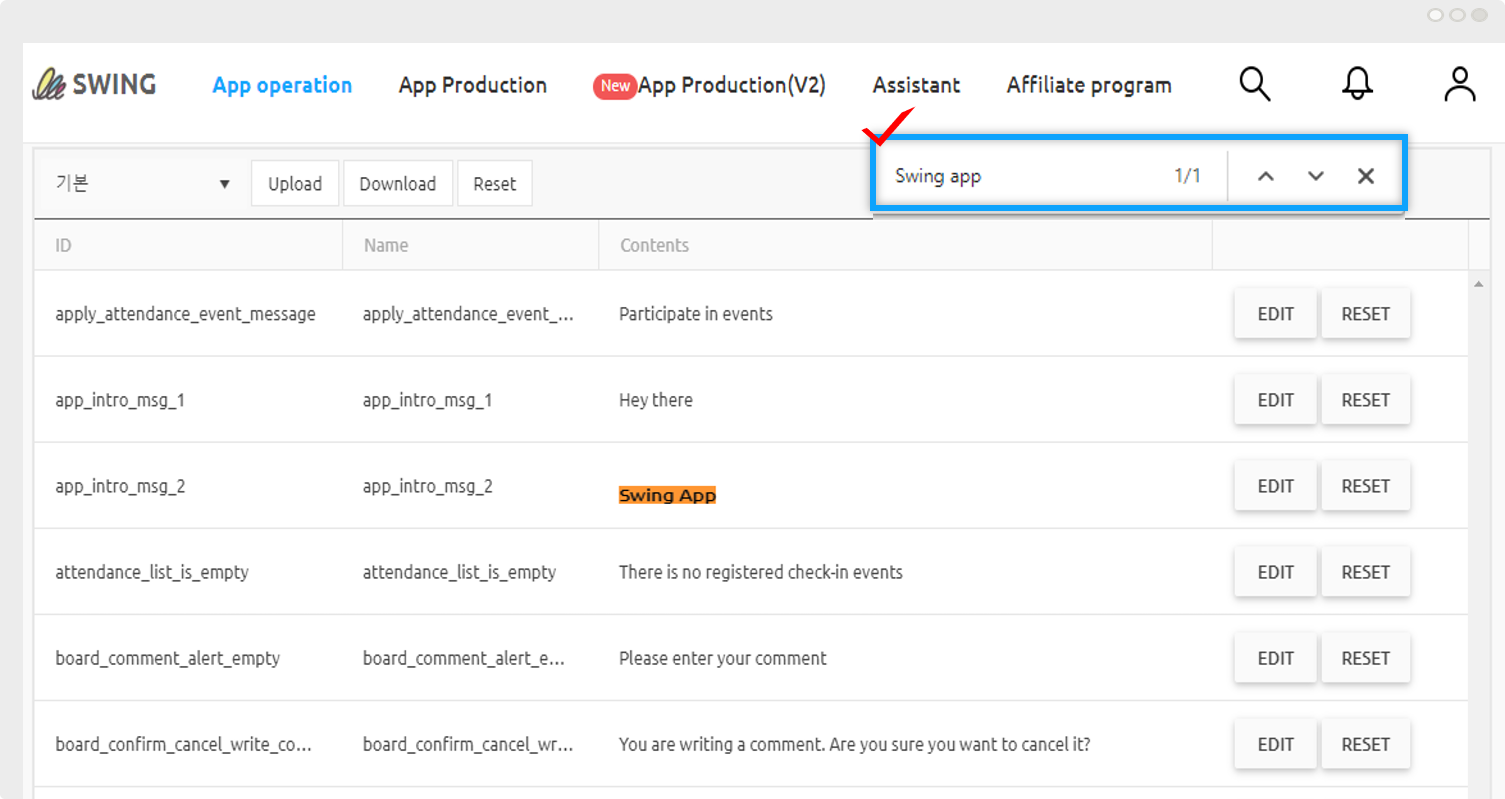Close the find bar
1505x799 pixels.
coord(1365,176)
